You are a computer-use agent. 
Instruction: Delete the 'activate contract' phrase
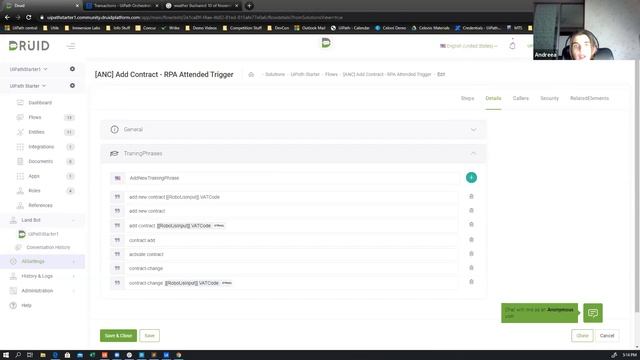pos(471,253)
